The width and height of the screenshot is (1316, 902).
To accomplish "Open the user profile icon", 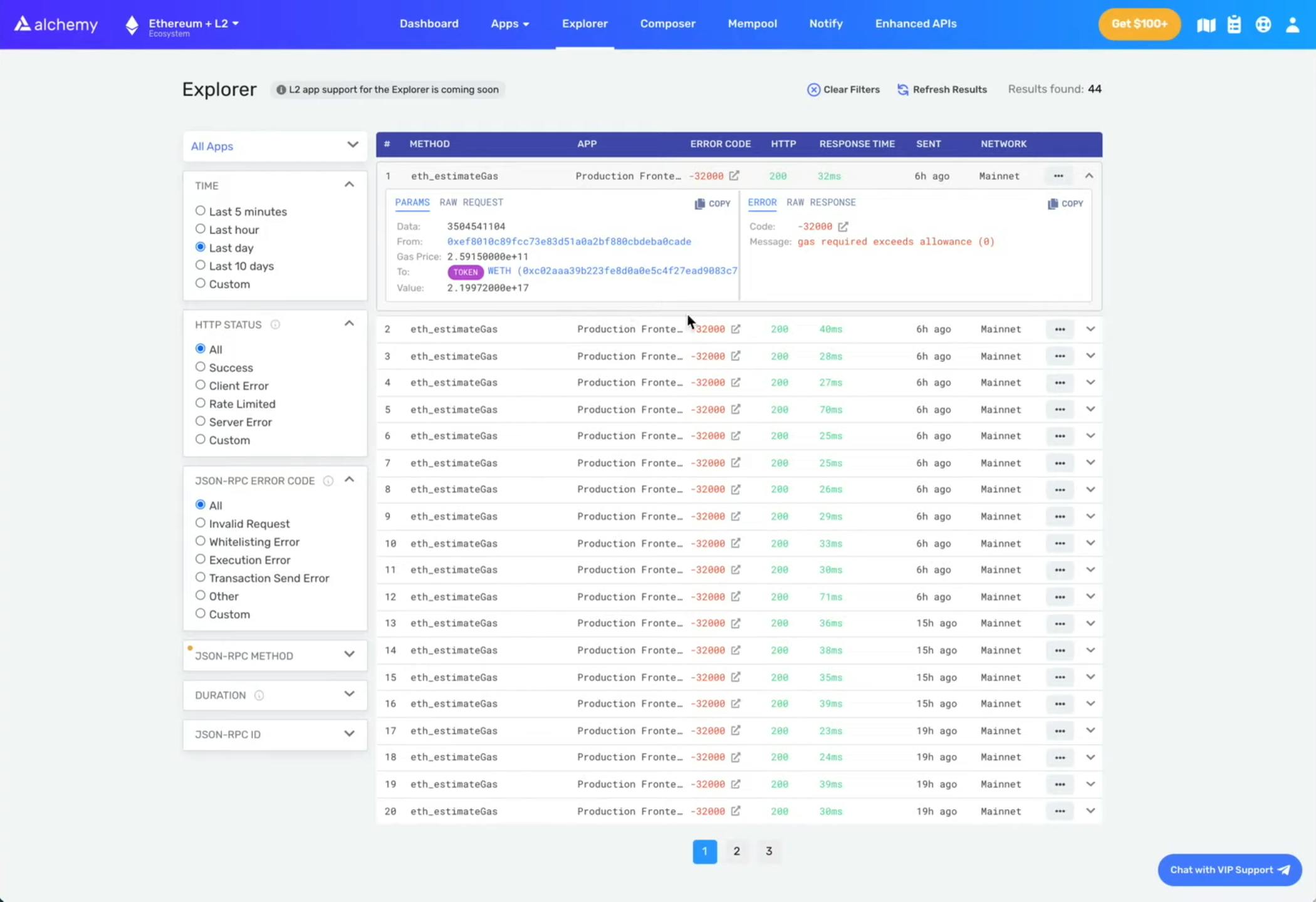I will click(x=1292, y=24).
